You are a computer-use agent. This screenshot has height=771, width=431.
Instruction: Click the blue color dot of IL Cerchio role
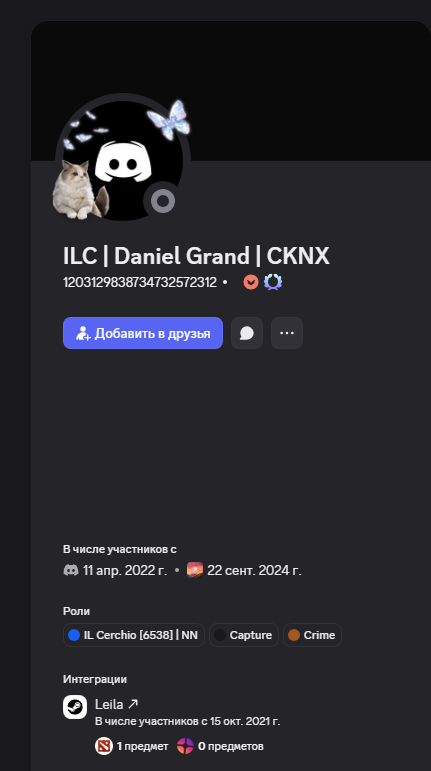74,635
